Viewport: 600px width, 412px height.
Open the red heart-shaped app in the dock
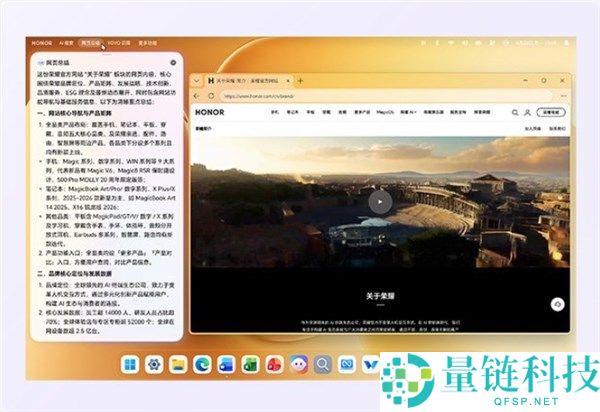[x=275, y=365]
